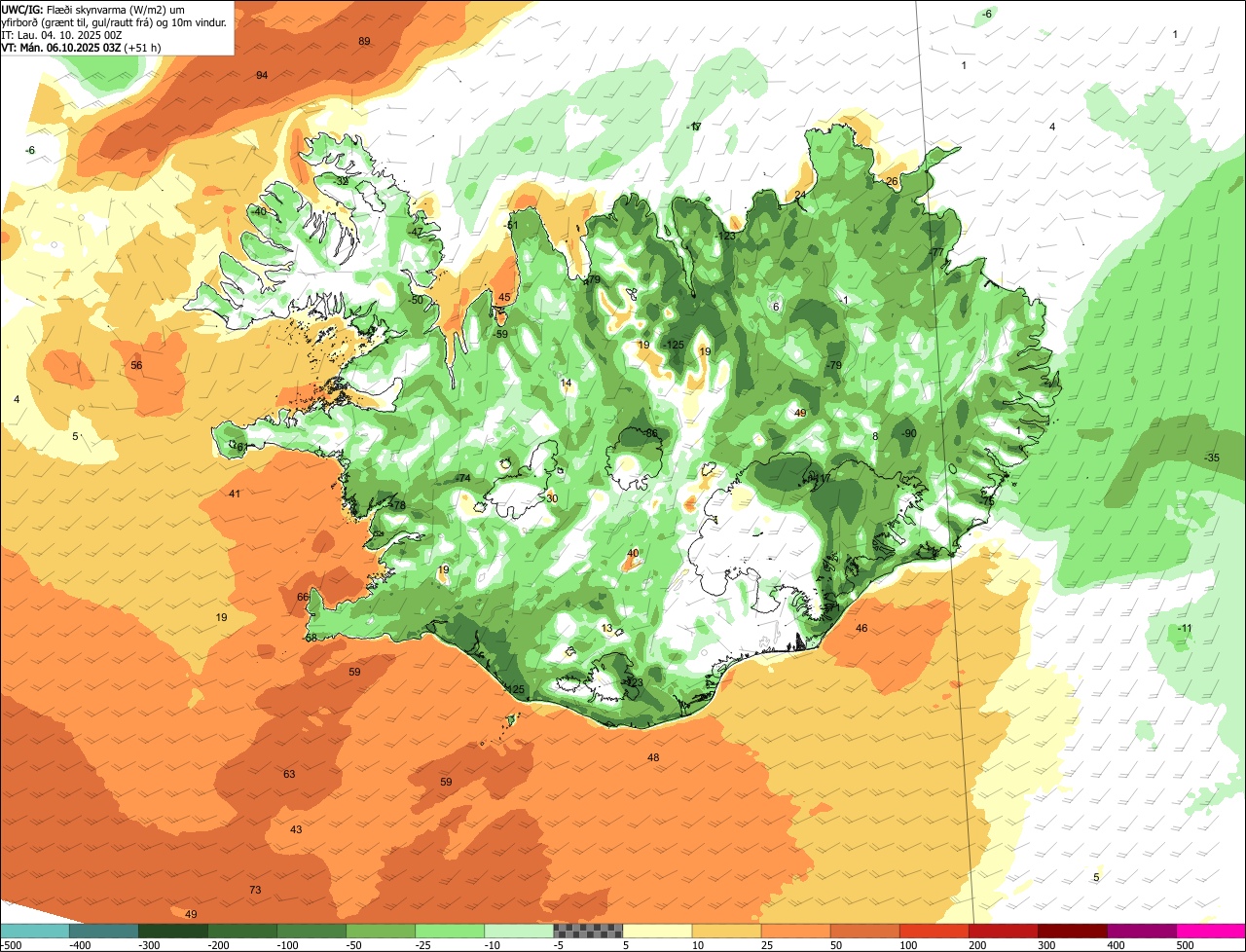The height and width of the screenshot is (952, 1246).
Task: Click legend swatch between -50 and -25
Action: click(380, 931)
